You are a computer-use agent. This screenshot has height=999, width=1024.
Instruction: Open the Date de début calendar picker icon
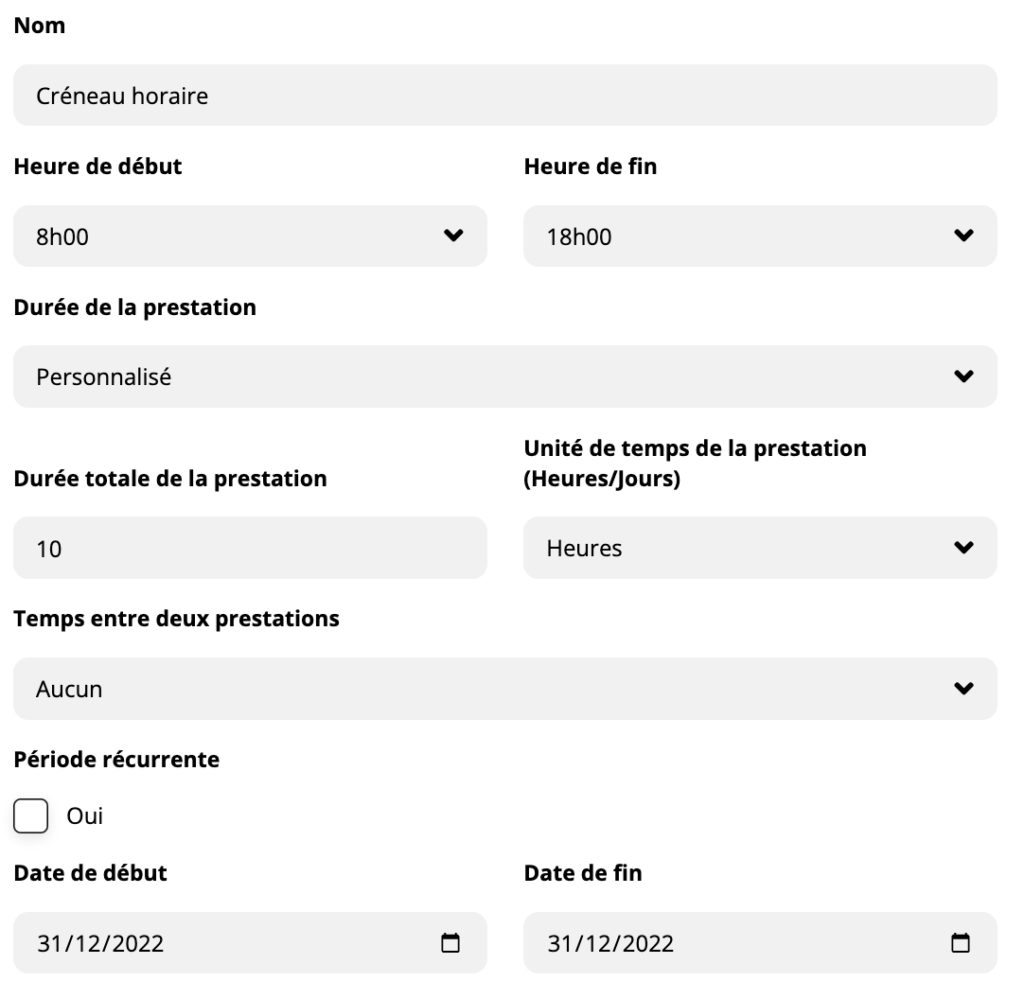click(451, 942)
